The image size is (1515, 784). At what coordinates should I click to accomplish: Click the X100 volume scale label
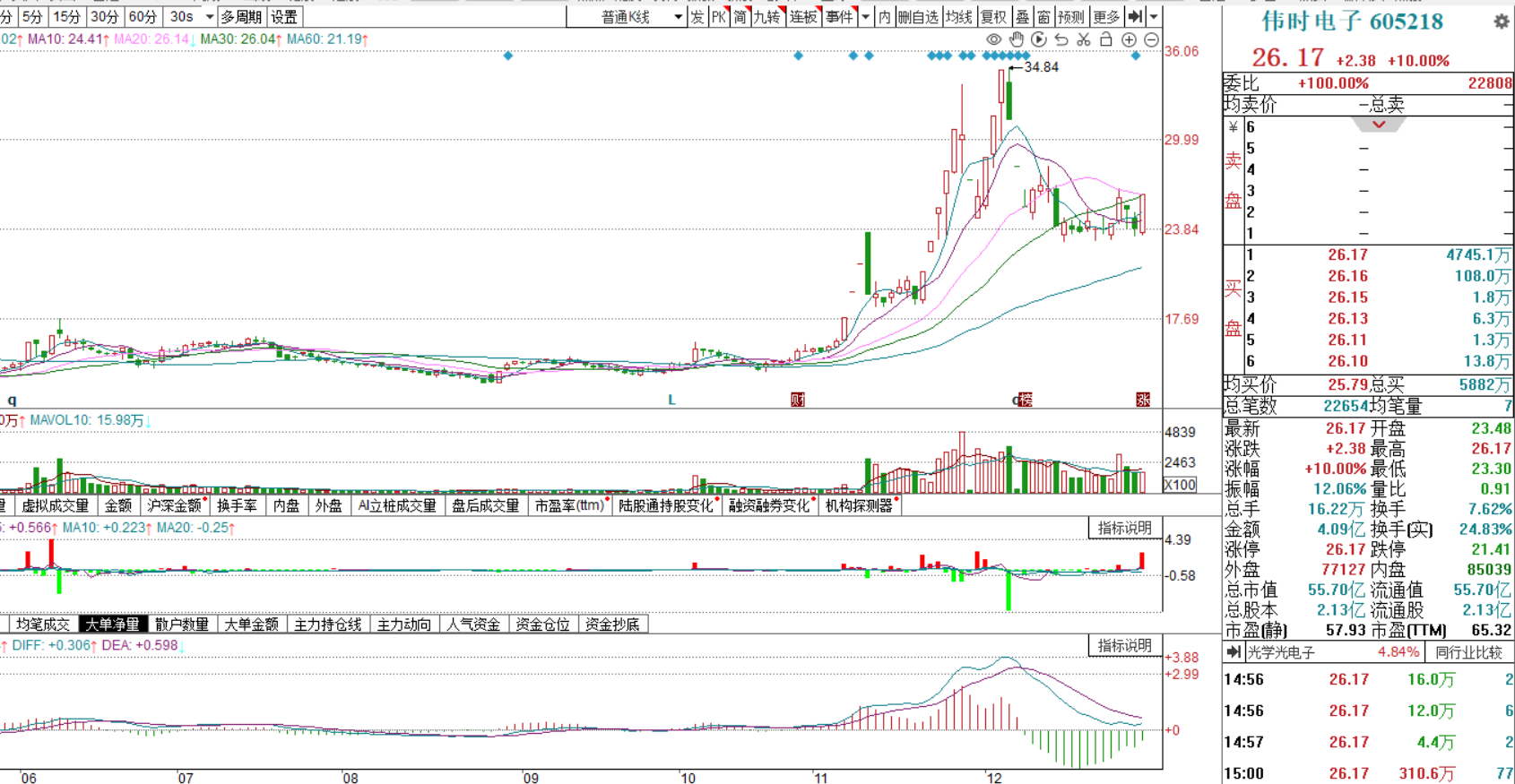point(1180,485)
